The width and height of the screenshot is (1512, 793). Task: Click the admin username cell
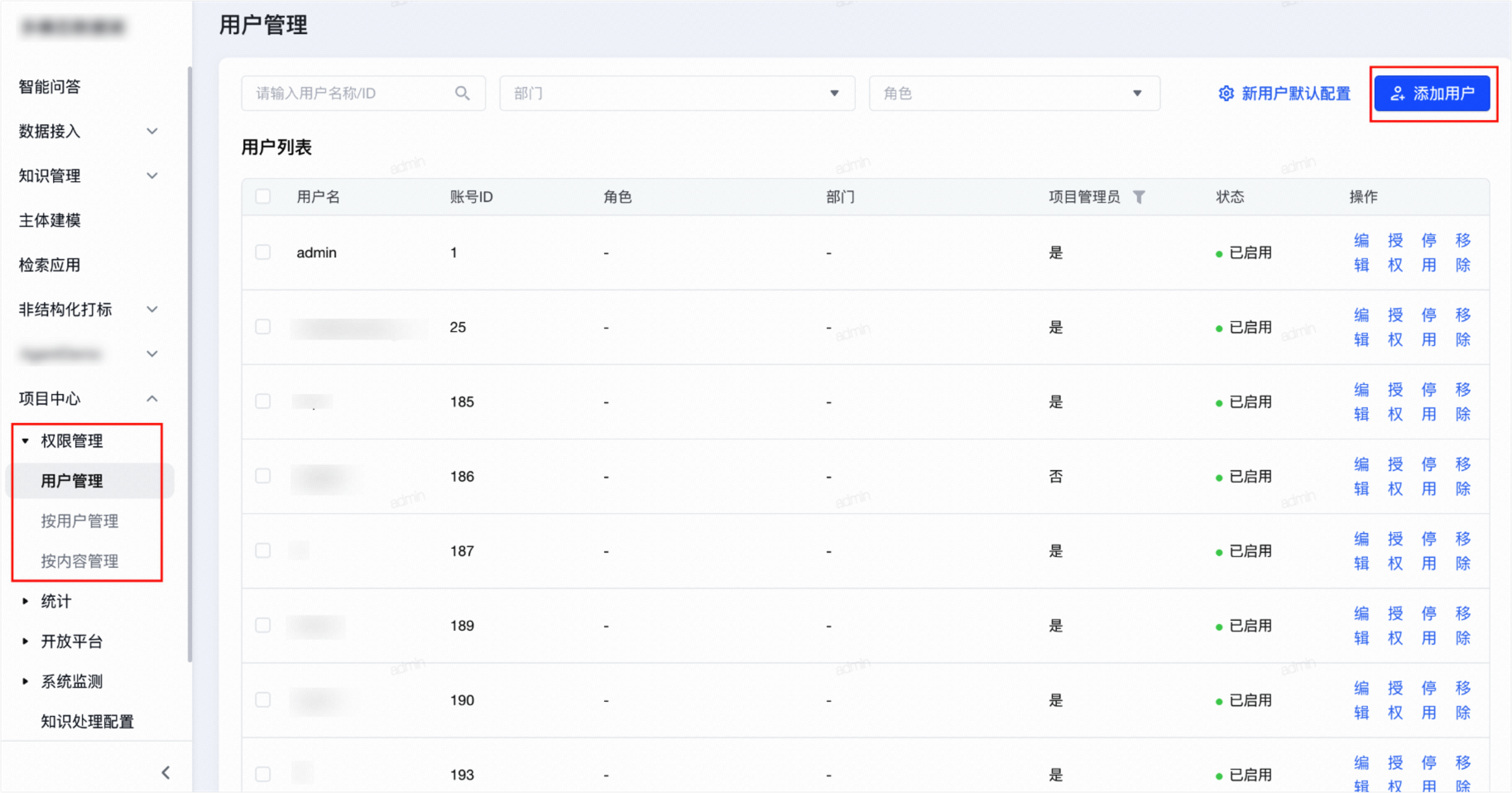[x=316, y=252]
